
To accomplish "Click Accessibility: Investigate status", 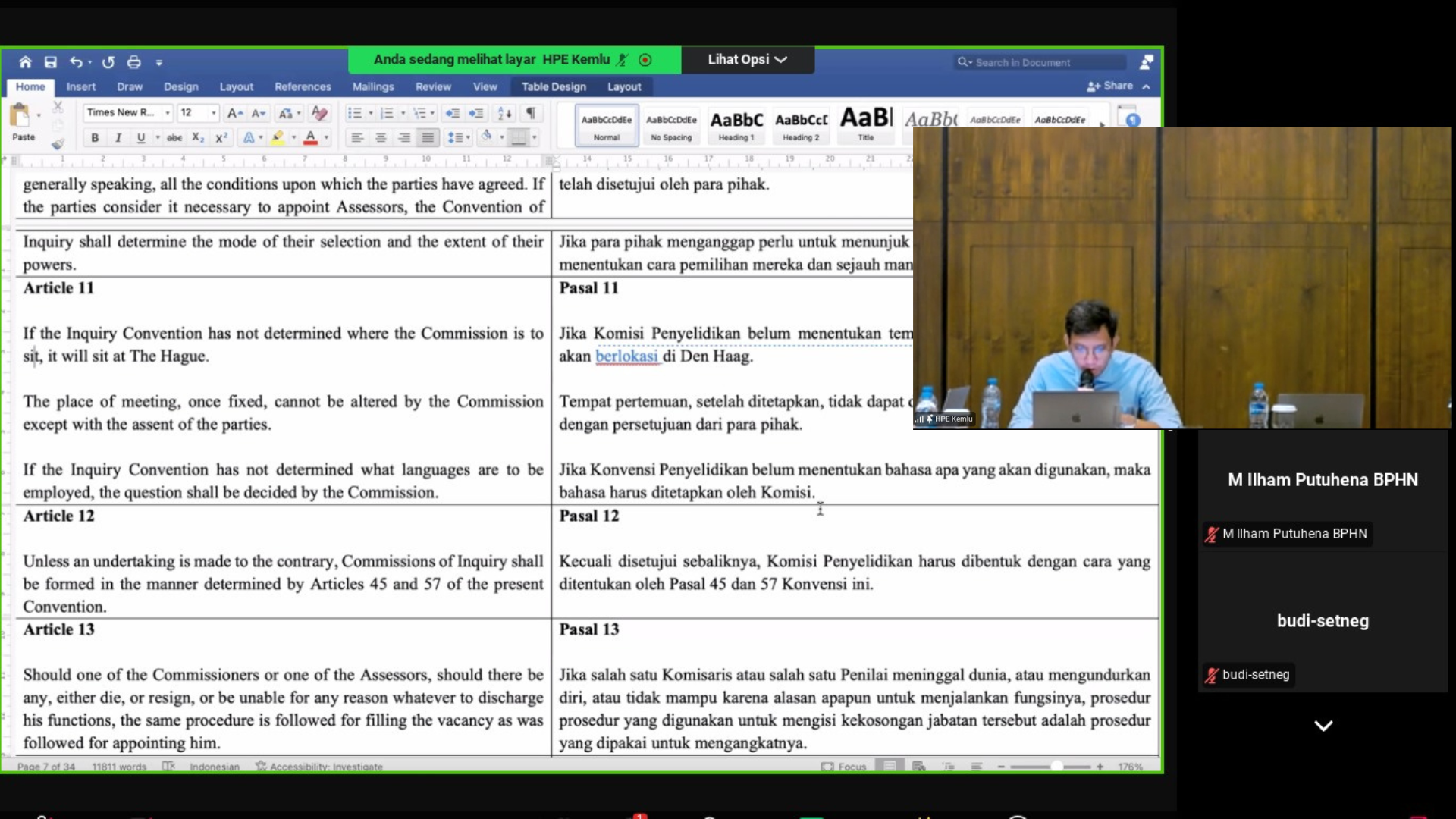I will (319, 767).
